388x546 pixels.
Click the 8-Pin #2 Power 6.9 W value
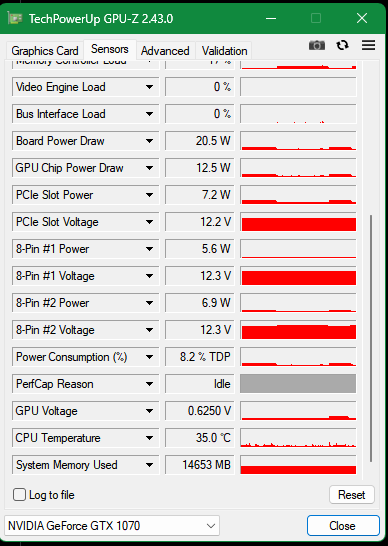[x=200, y=303]
